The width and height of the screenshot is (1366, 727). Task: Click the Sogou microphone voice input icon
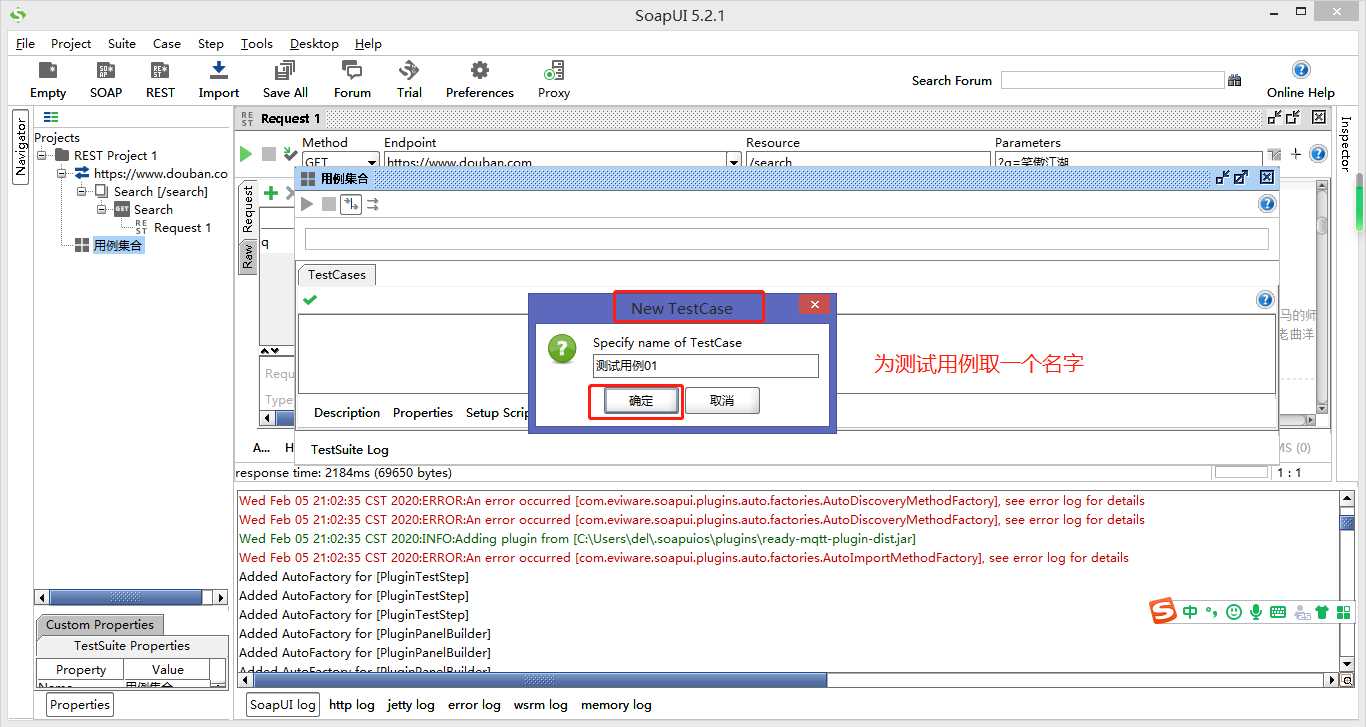[1255, 611]
